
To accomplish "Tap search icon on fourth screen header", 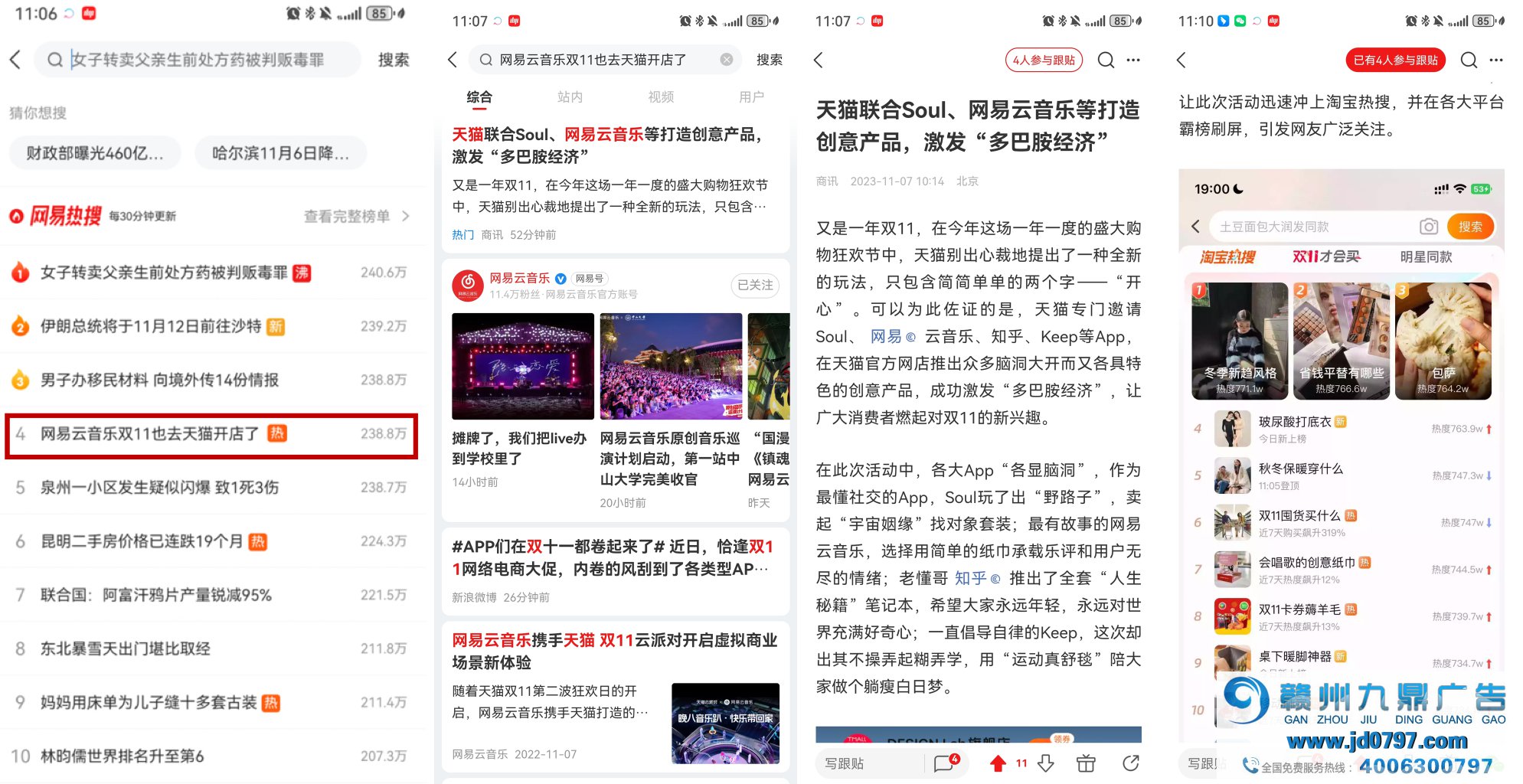I will click(1469, 60).
